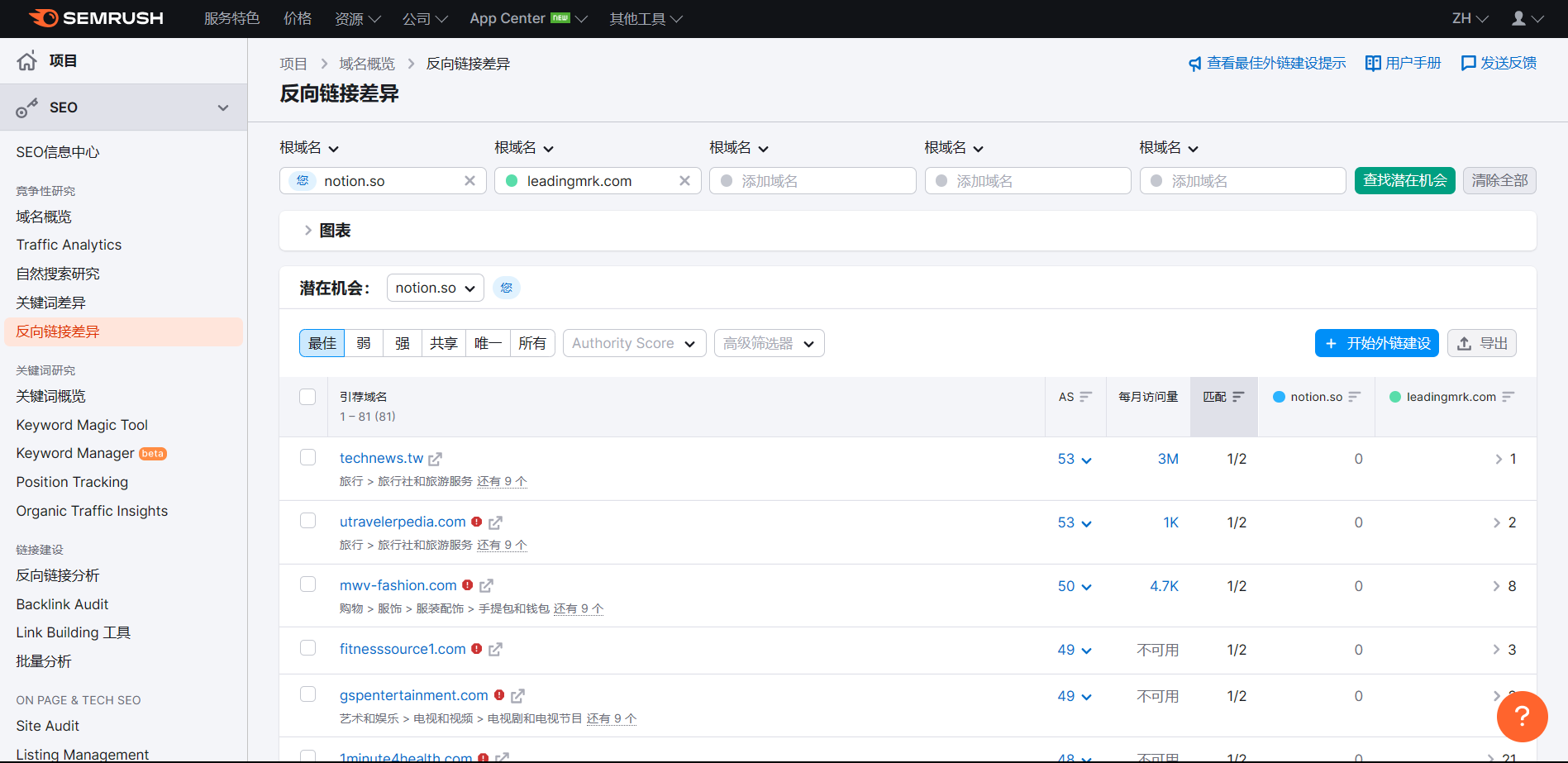This screenshot has width=1568, height=763.
Task: Click 清除全部 clear all button
Action: click(1499, 180)
